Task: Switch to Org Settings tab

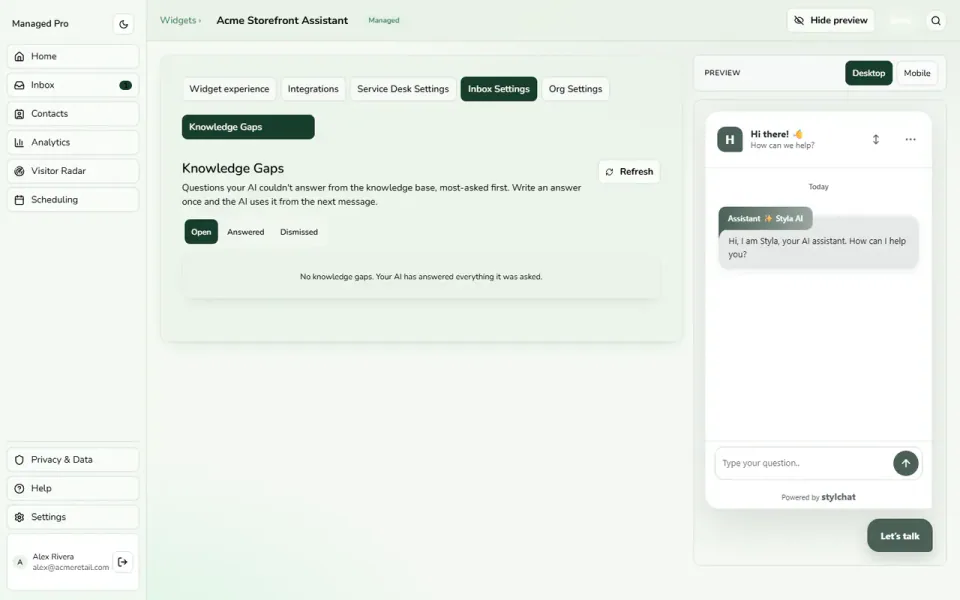Action: pyautogui.click(x=575, y=89)
